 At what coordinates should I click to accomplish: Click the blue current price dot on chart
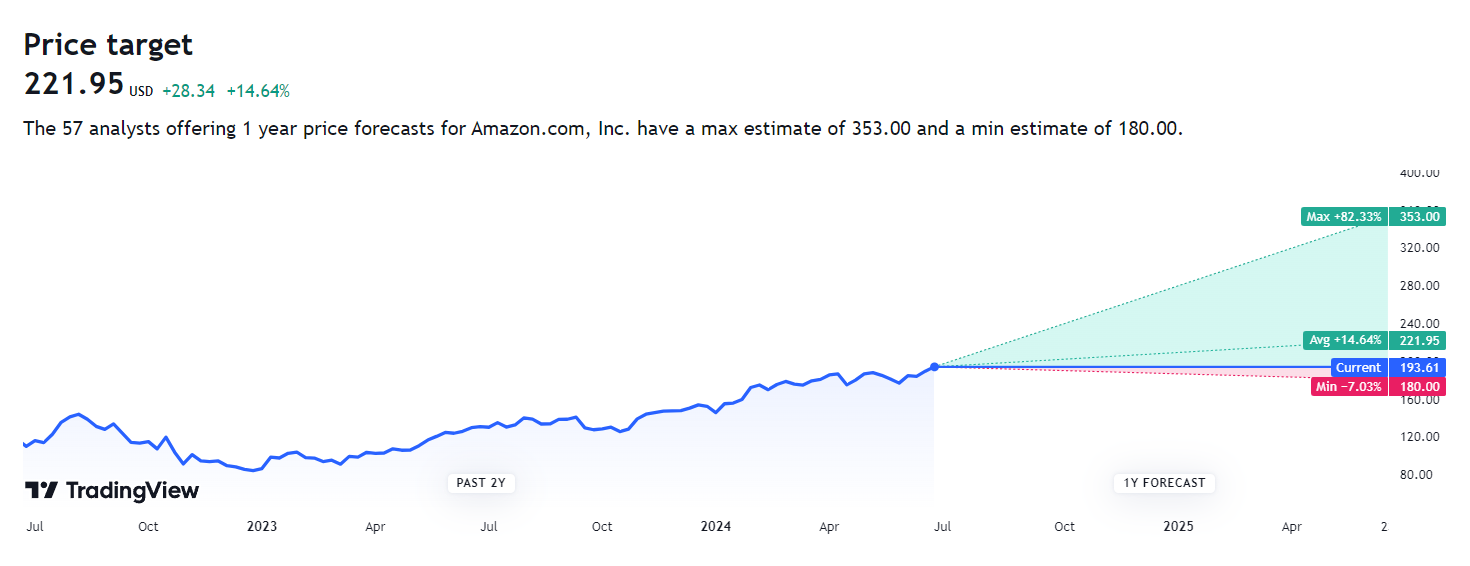934,367
